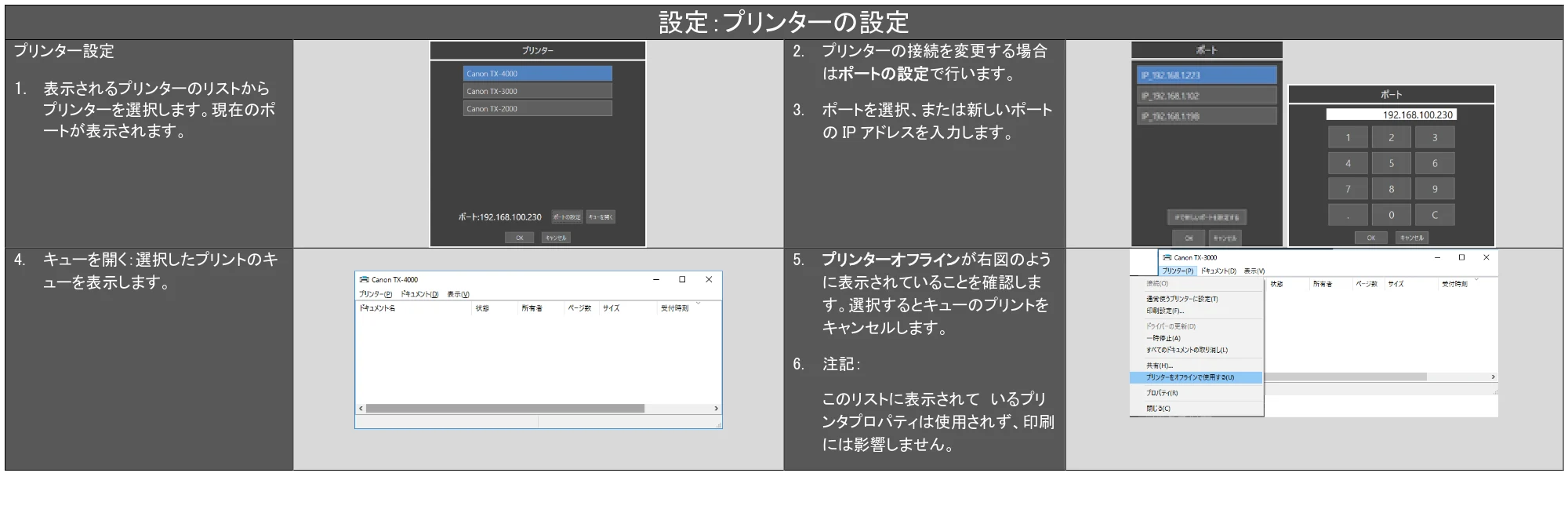Click horizontal scrollbar in TX-3000 queue window
The height and width of the screenshot is (531, 1568).
(x=1345, y=377)
